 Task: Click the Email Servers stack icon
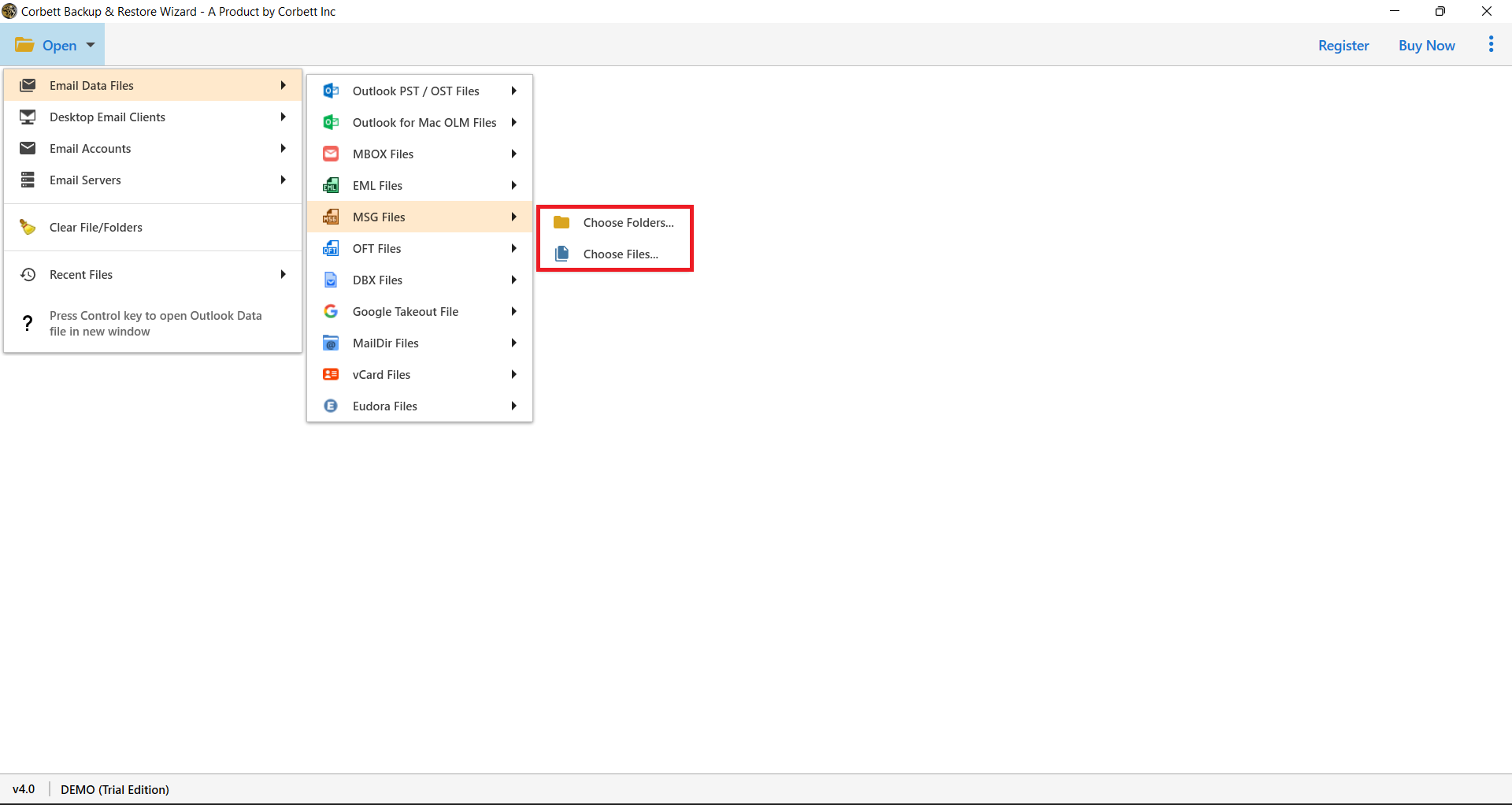coord(28,180)
